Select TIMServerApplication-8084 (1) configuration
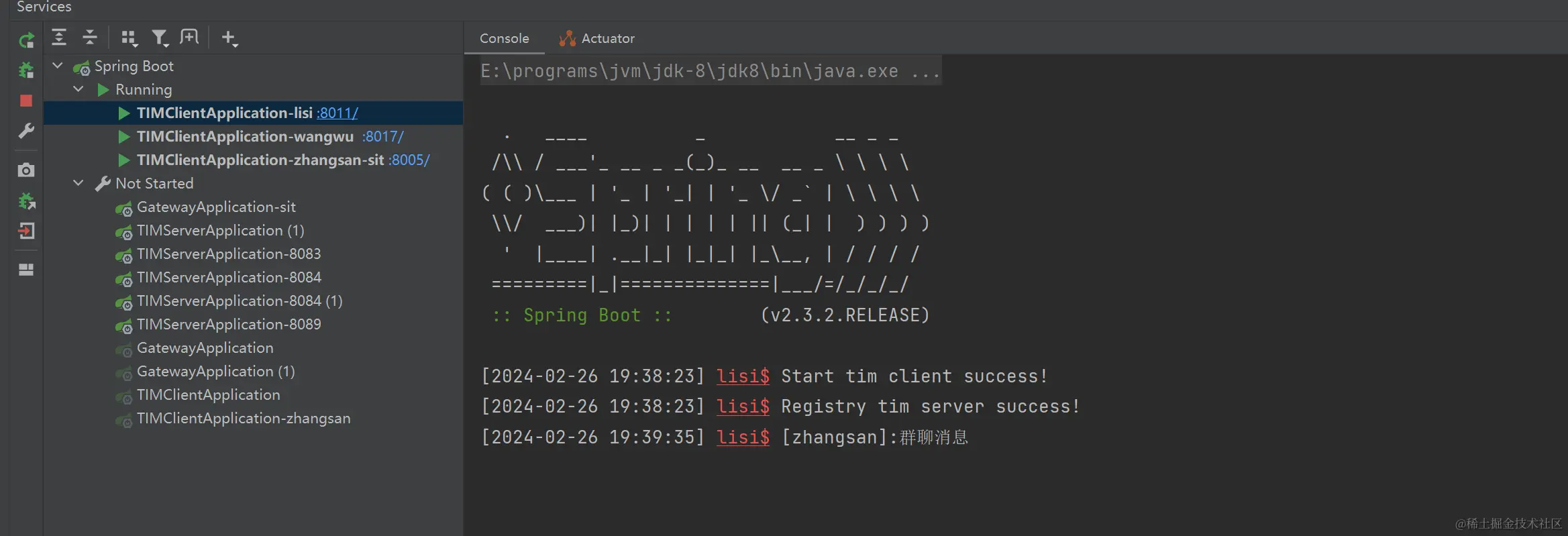 240,301
